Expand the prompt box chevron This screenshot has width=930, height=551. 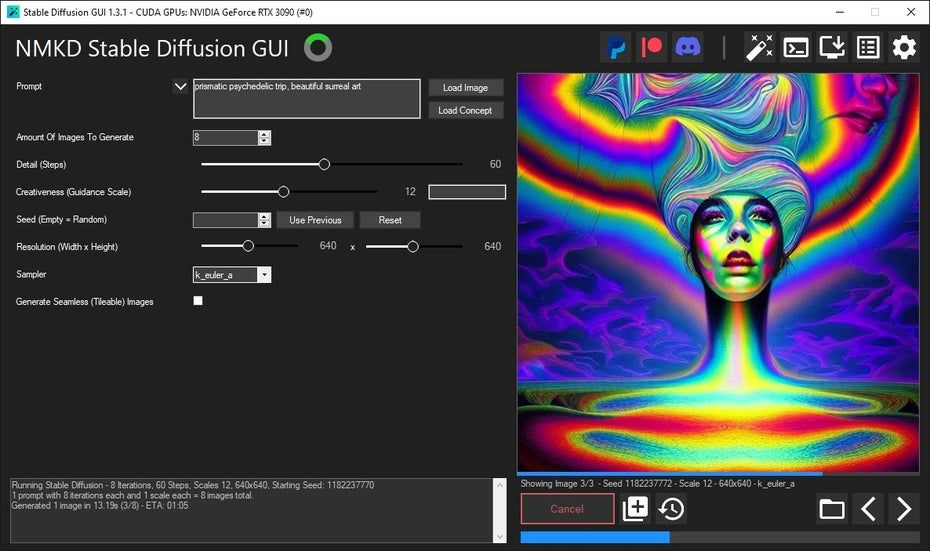click(180, 87)
